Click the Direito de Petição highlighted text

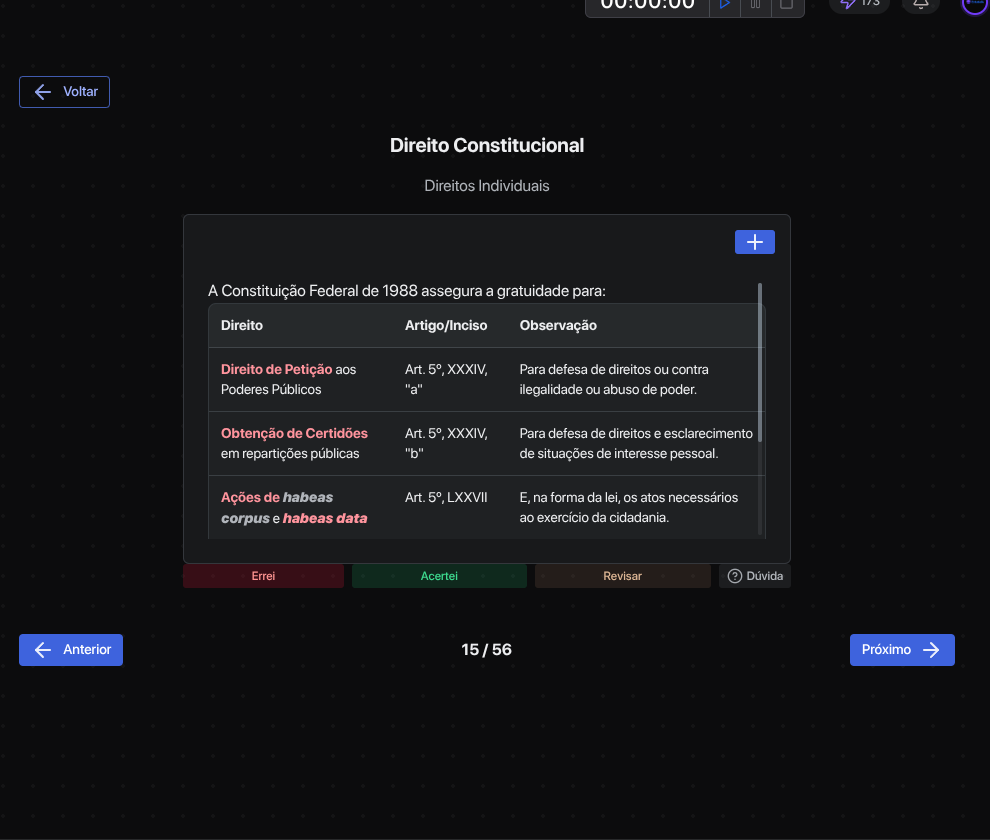[x=276, y=369]
